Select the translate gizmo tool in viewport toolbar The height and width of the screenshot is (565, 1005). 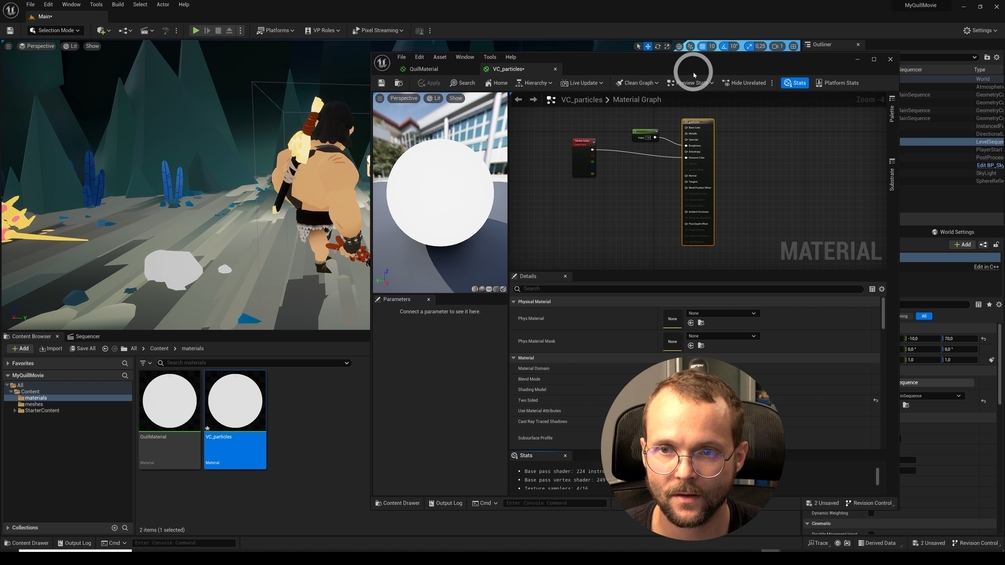coord(647,46)
